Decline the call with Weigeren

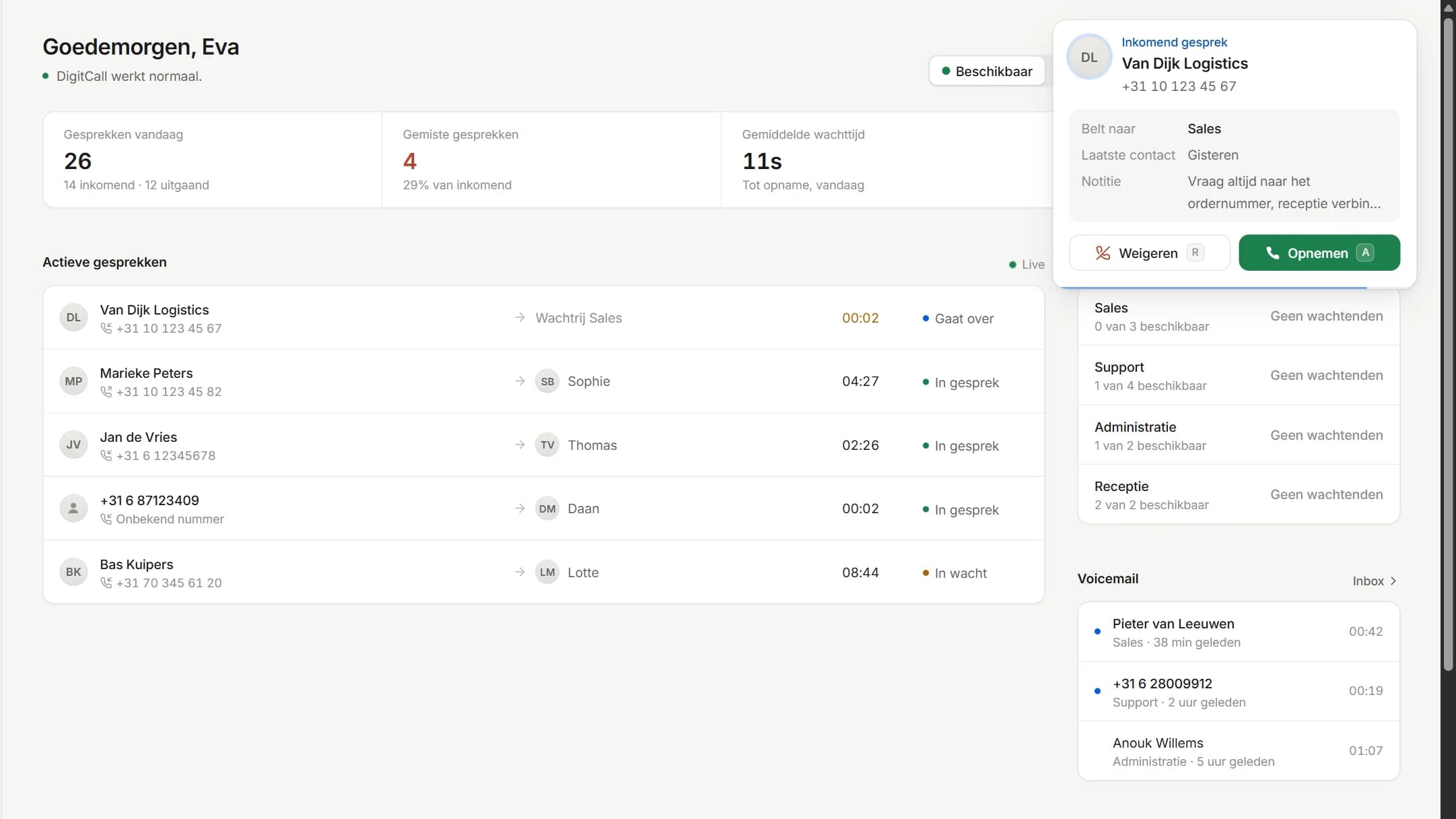pos(1149,253)
